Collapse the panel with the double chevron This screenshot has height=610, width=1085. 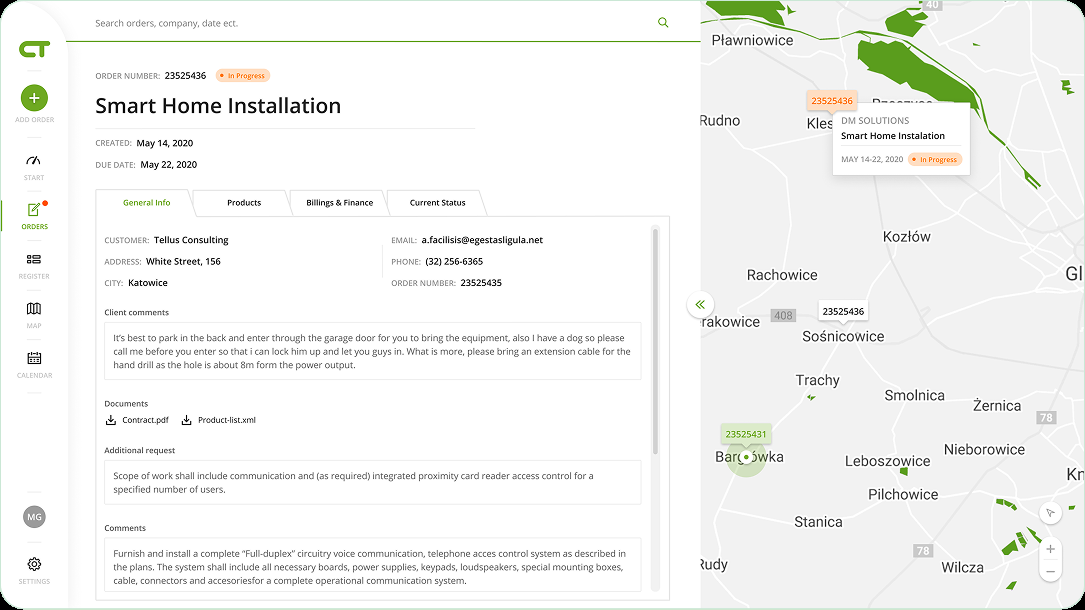[x=700, y=304]
